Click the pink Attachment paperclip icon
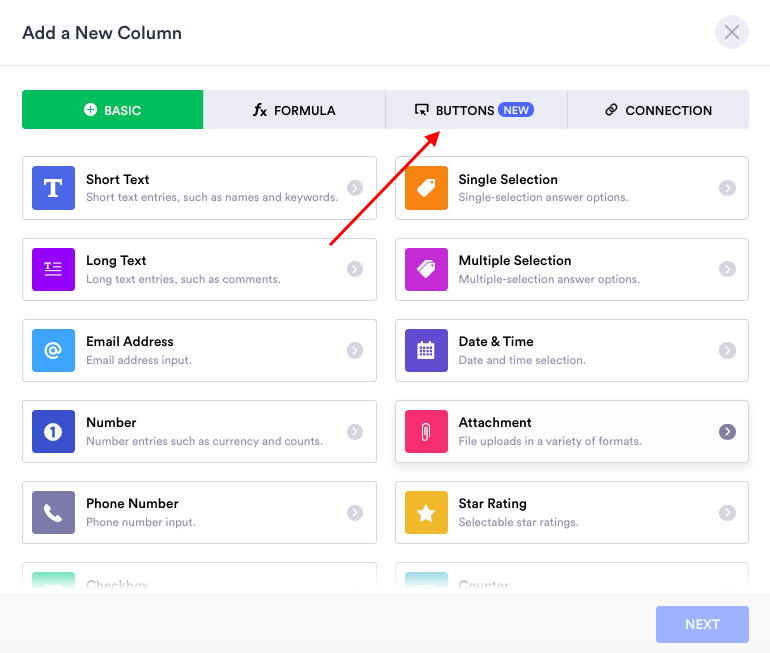Screen dimensions: 770x653 426,431
